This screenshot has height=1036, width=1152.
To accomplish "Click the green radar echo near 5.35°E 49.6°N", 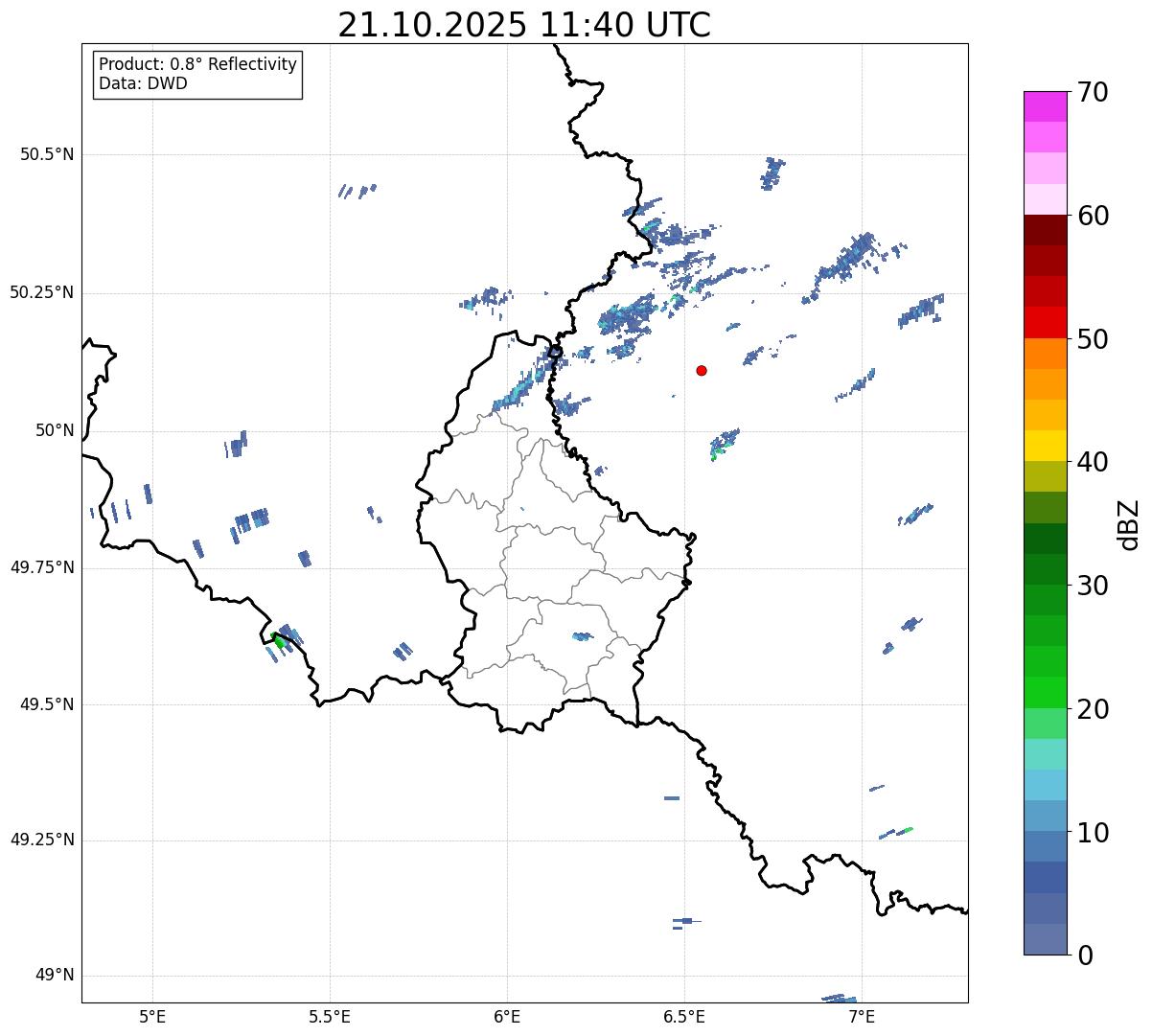I will tap(278, 641).
